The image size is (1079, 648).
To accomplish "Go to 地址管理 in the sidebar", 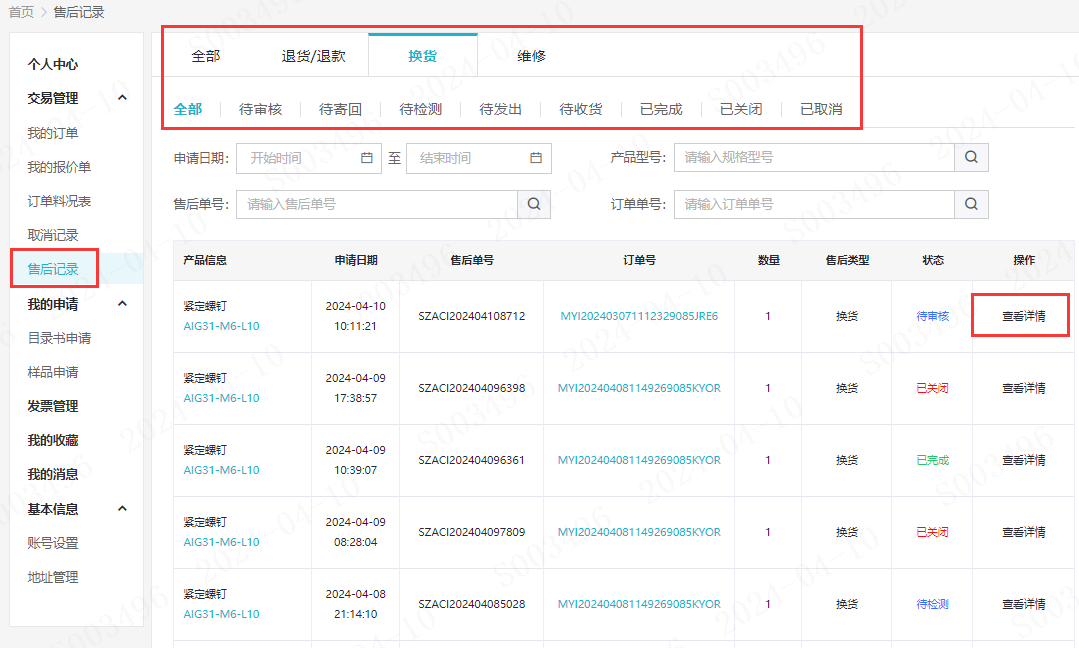I will click(53, 577).
